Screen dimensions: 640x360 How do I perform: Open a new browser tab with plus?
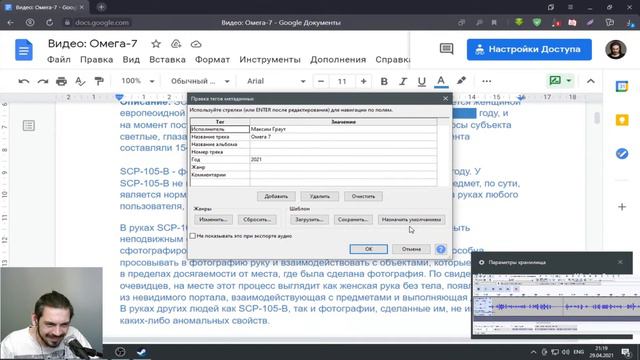pyautogui.click(x=101, y=7)
